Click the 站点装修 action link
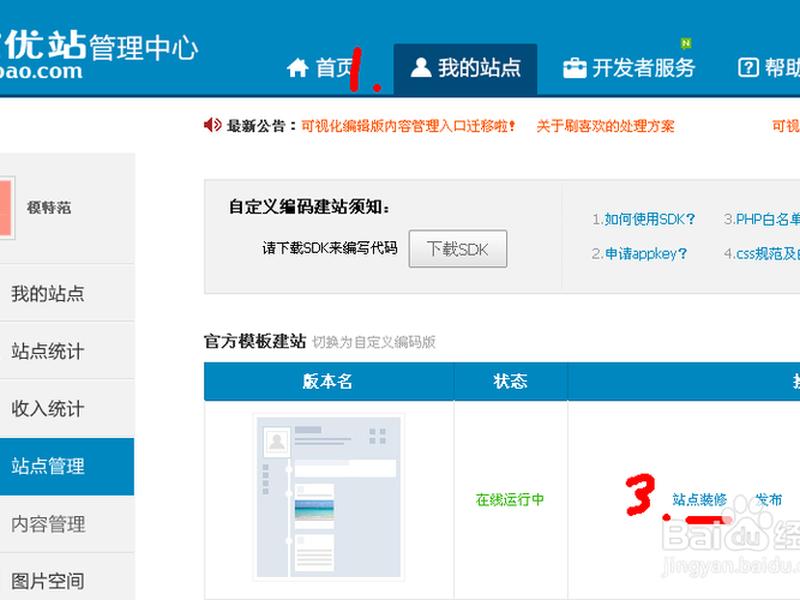 (699, 499)
